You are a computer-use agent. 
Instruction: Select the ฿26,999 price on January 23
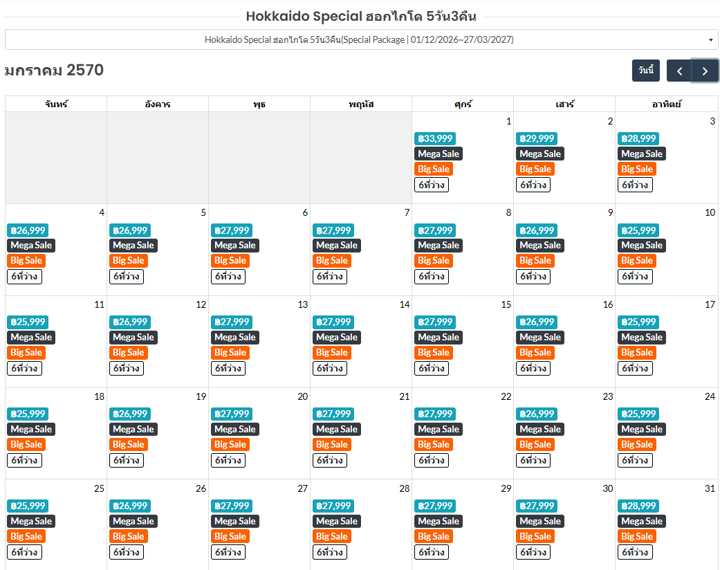point(537,414)
